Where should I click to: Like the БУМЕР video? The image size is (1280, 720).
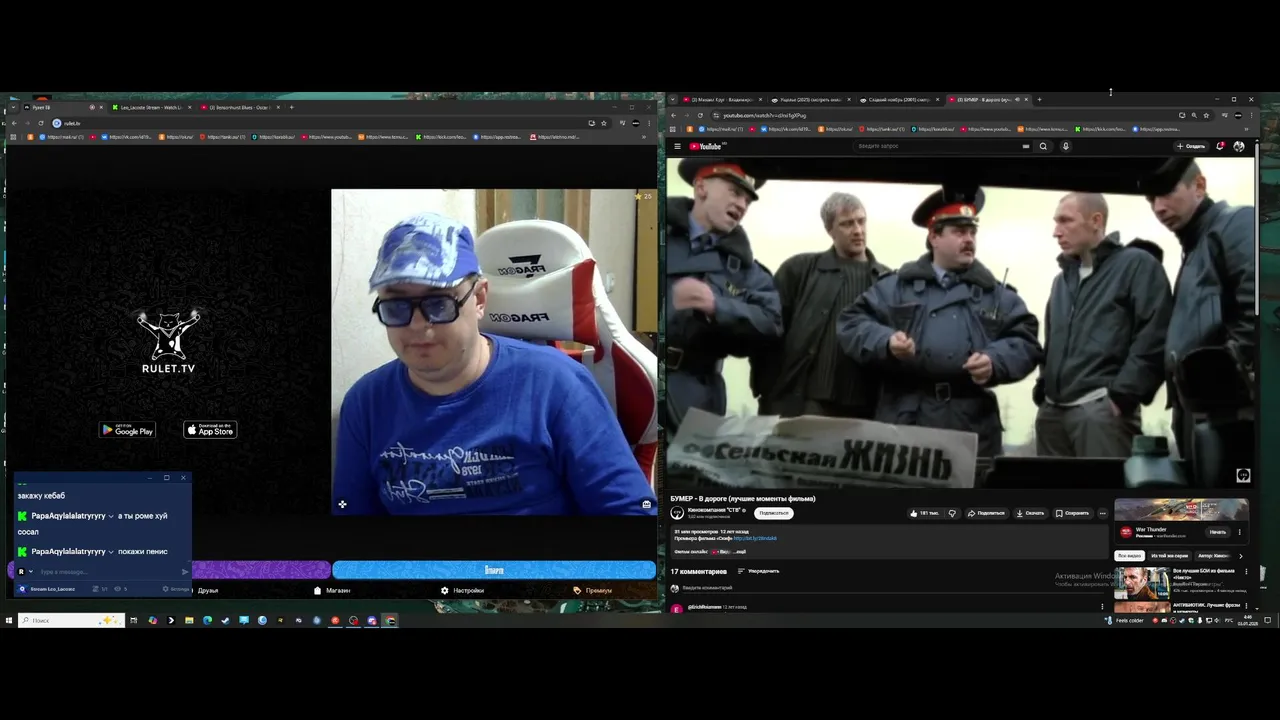tap(924, 513)
